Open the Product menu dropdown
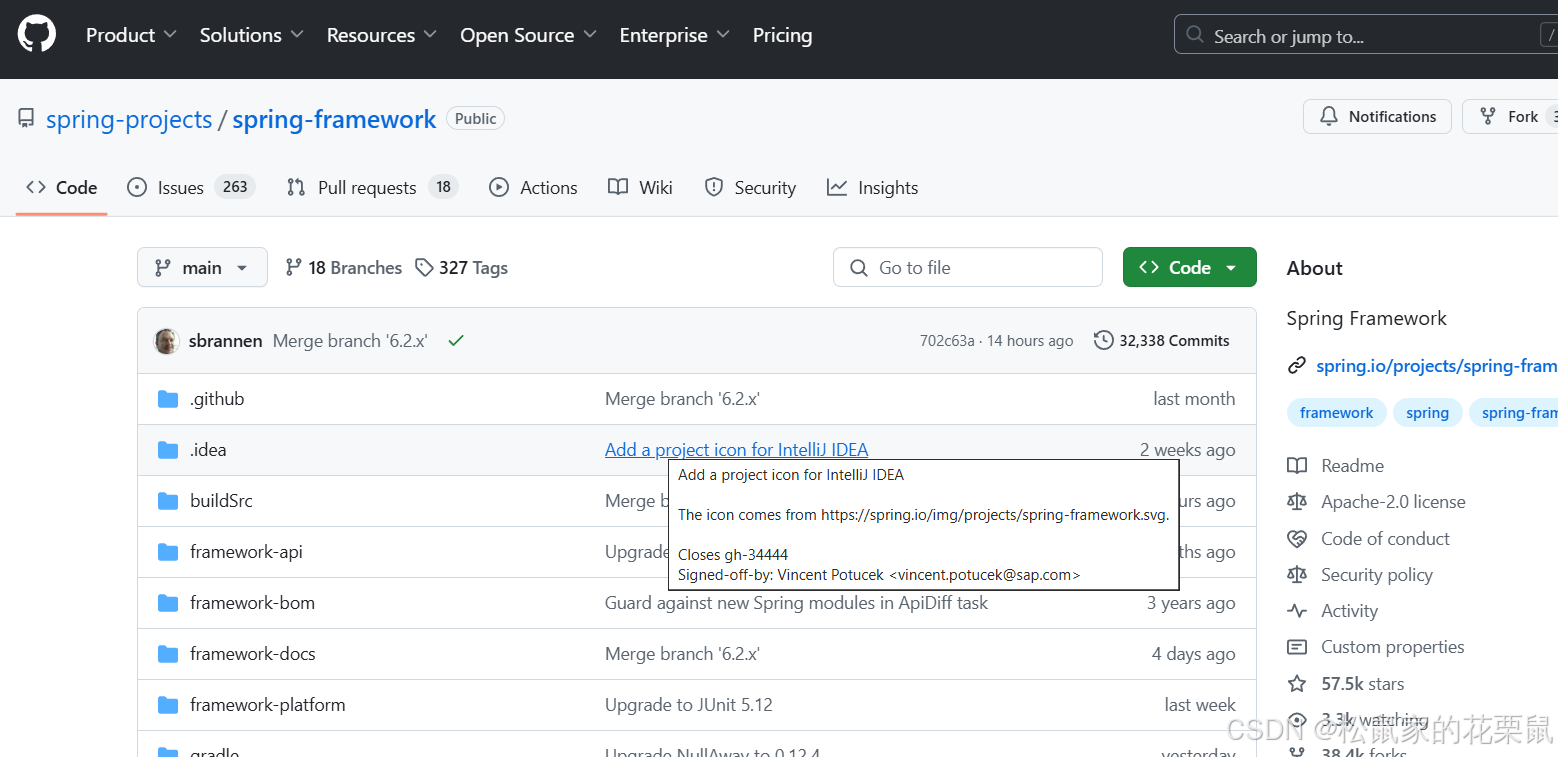 [131, 35]
